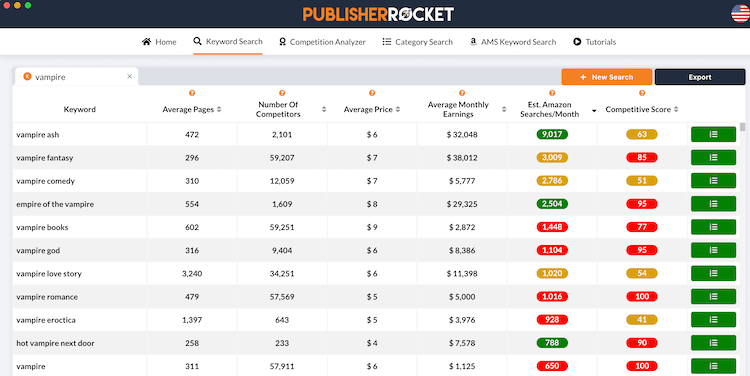Open competition list for vampire books row
Screen dimensions: 750x376
tap(713, 227)
